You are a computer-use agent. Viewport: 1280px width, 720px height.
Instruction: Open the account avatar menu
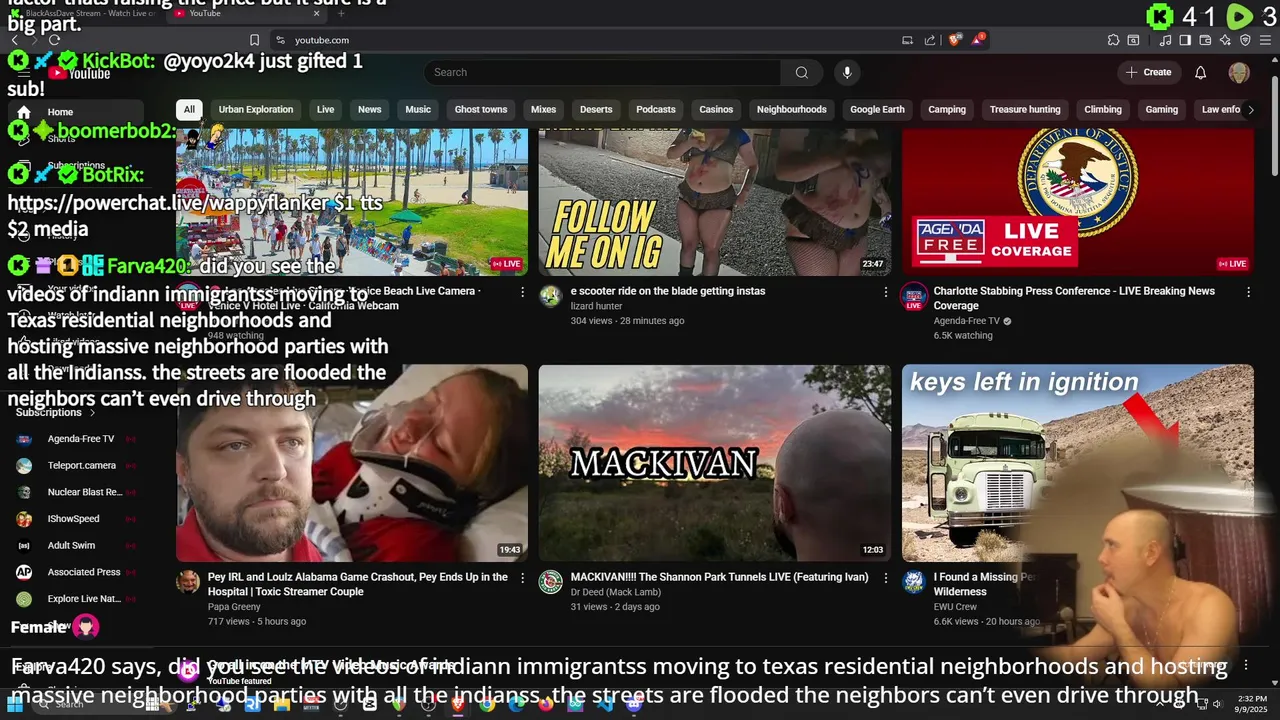pyautogui.click(x=1239, y=72)
